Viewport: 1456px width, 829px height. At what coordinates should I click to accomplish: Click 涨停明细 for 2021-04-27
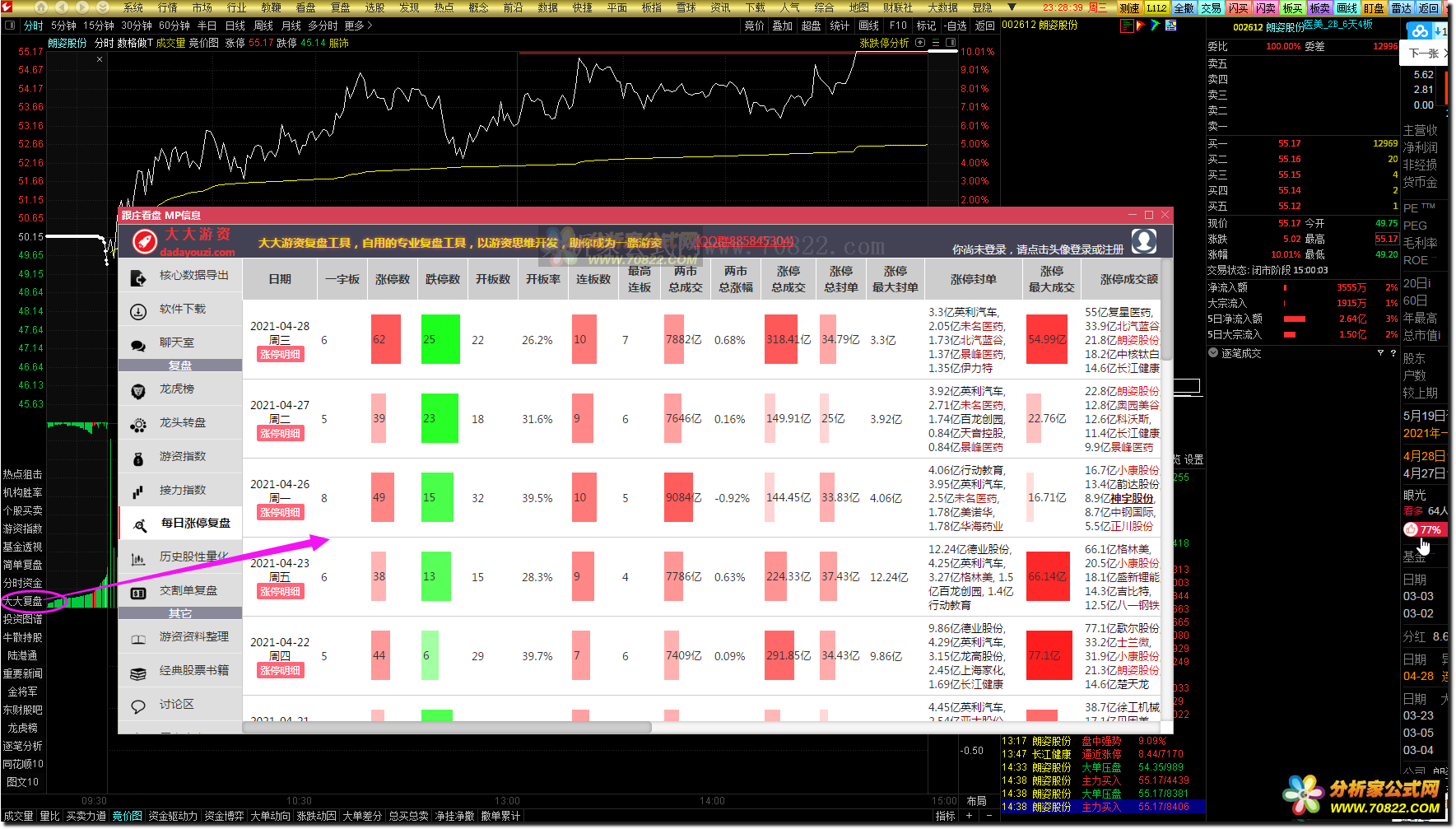(x=281, y=434)
